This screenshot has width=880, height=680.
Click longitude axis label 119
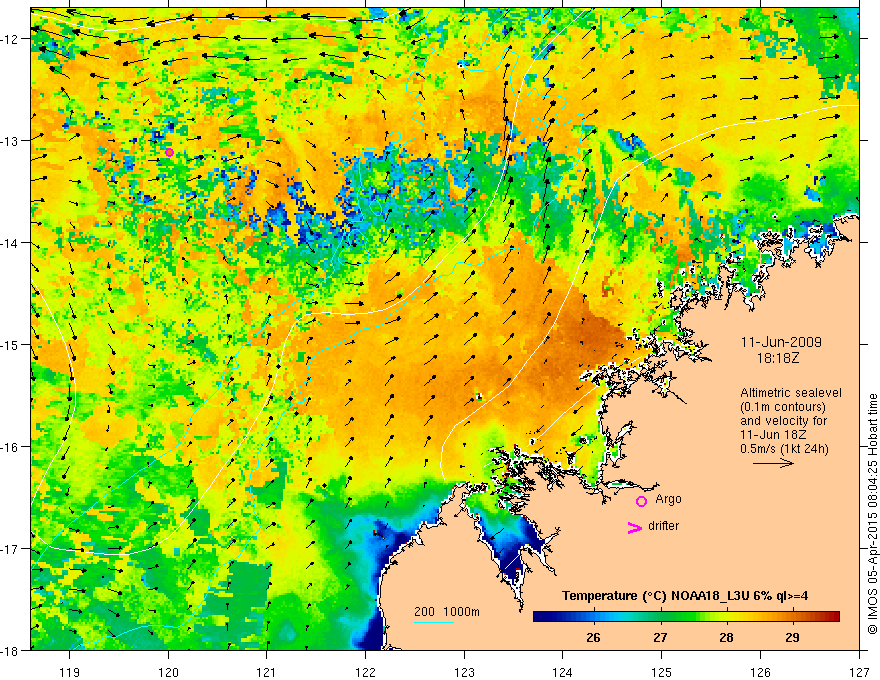point(70,672)
